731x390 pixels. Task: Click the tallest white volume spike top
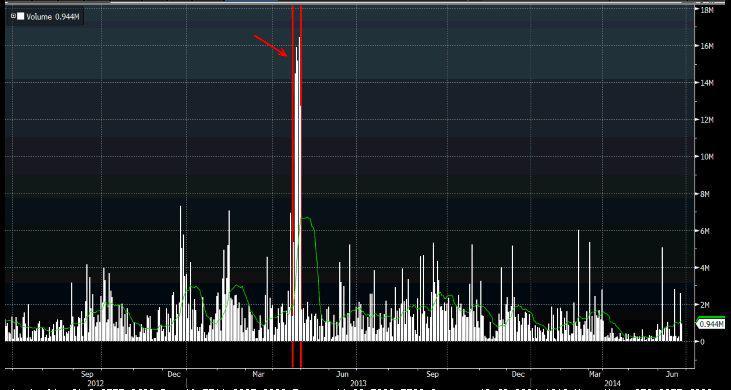coord(299,38)
